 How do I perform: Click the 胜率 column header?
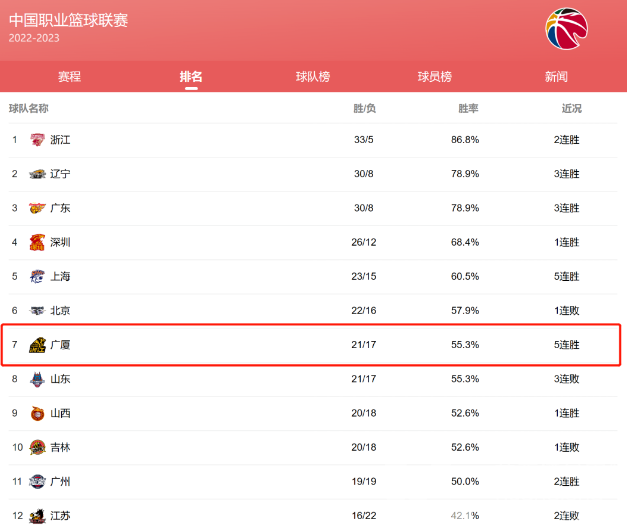(468, 108)
